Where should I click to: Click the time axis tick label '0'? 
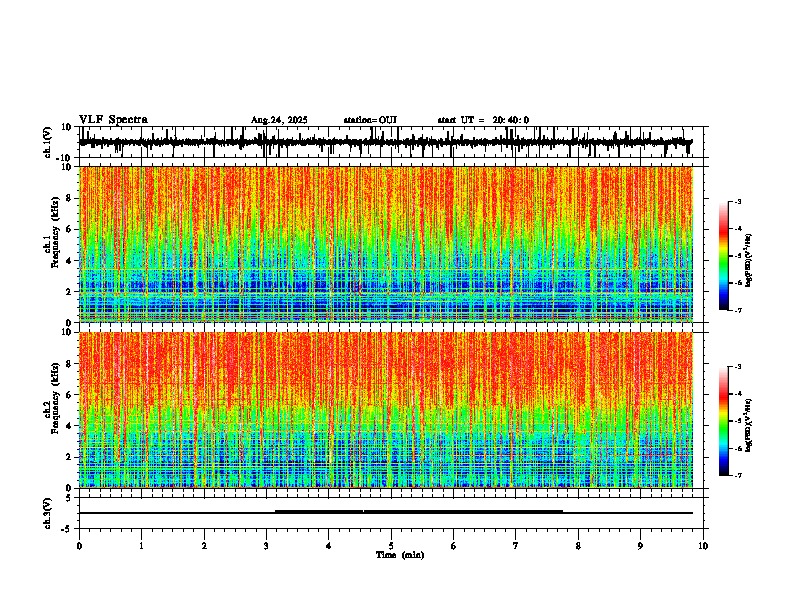79,546
